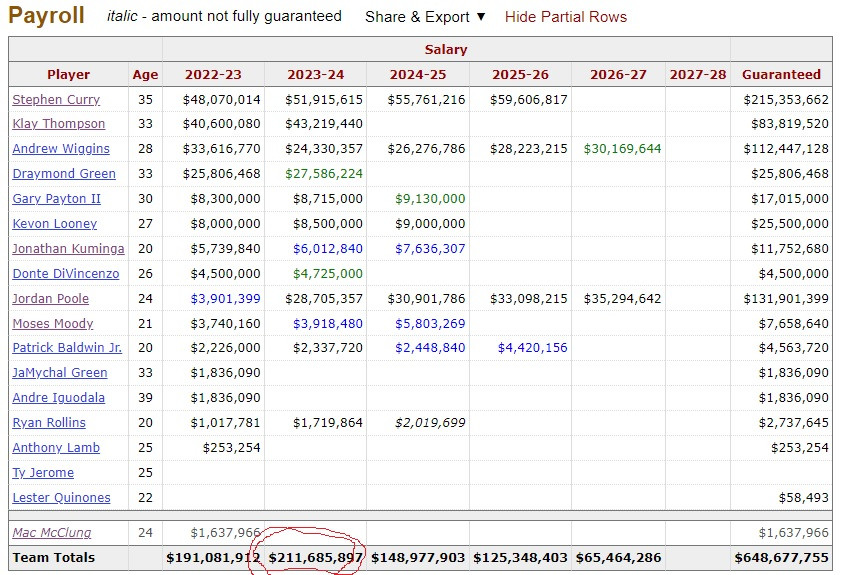This screenshot has height=575, width=843.
Task: Click the Payroll heading
Action: tap(46, 15)
